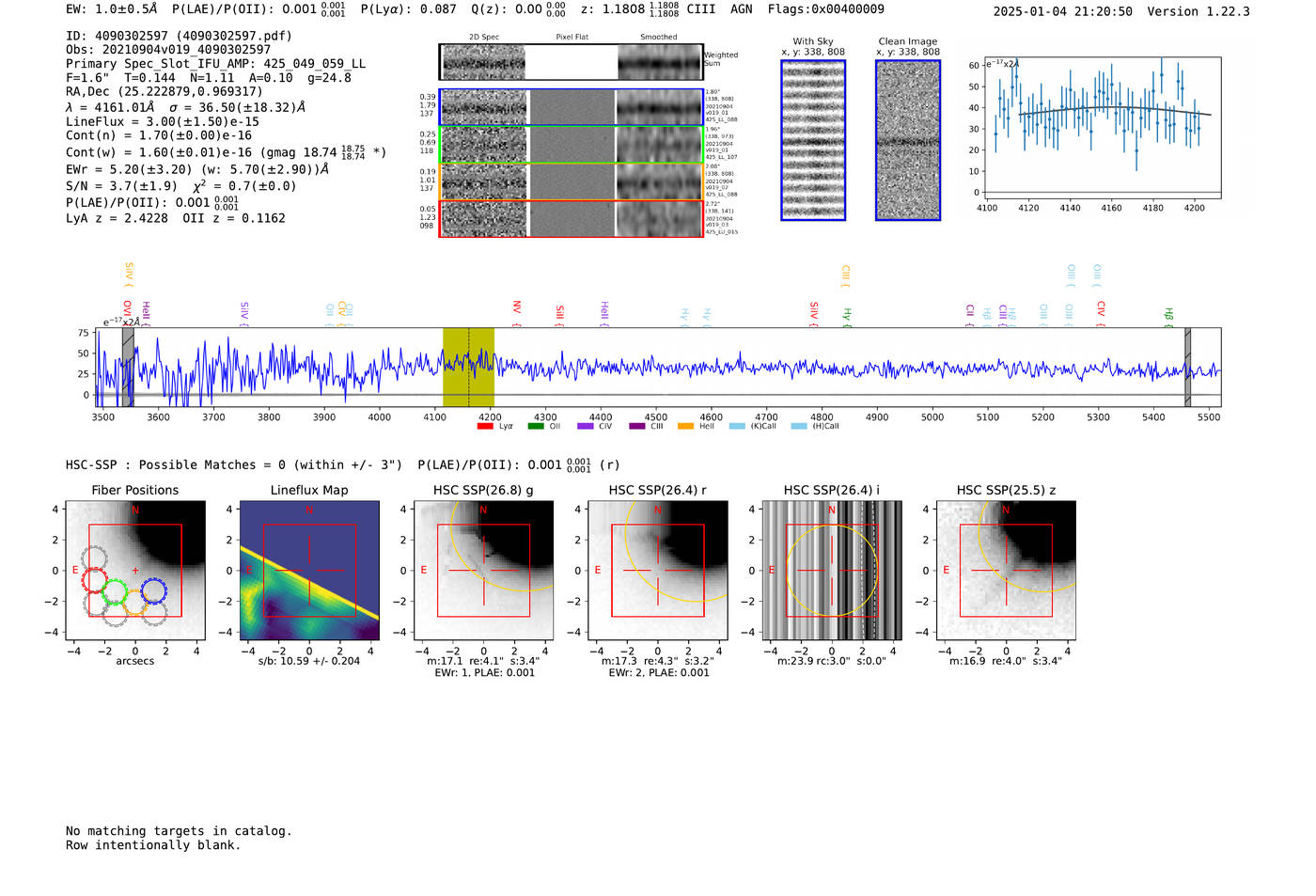Click the 'Smoothed' column header
The image size is (1316, 896).
tap(659, 38)
